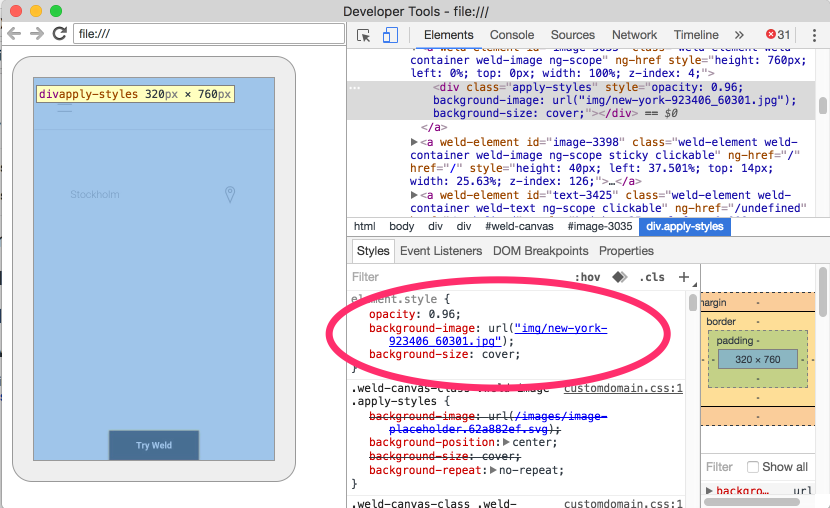Image resolution: width=830 pixels, height=508 pixels.
Task: Toggle the :hov element state button
Action: coord(587,277)
